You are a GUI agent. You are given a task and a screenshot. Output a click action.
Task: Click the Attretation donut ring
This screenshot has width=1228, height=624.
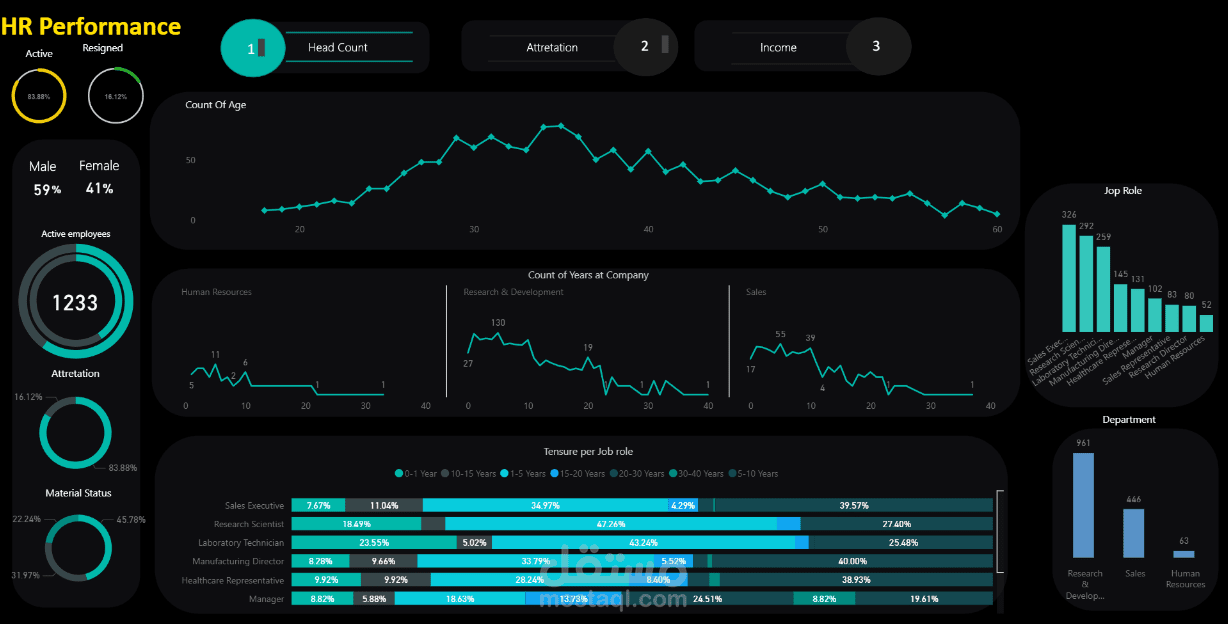coord(74,432)
